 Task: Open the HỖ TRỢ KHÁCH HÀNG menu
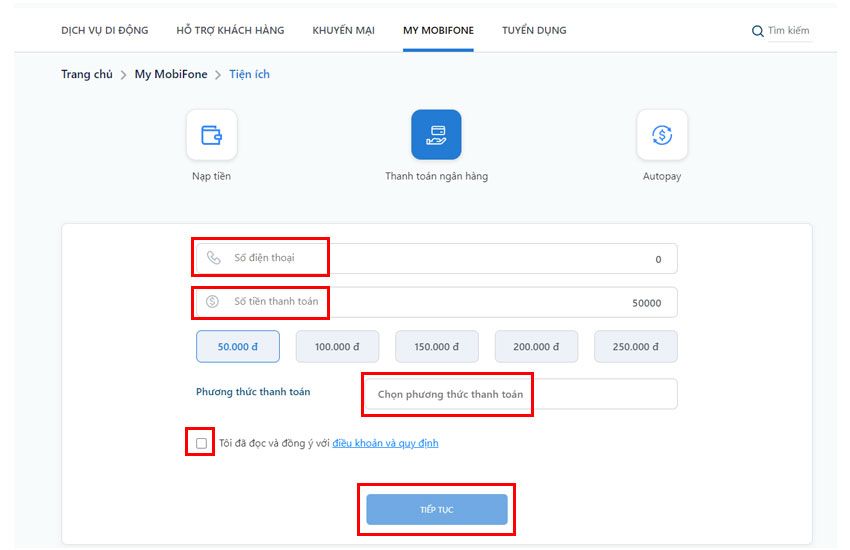pos(230,30)
